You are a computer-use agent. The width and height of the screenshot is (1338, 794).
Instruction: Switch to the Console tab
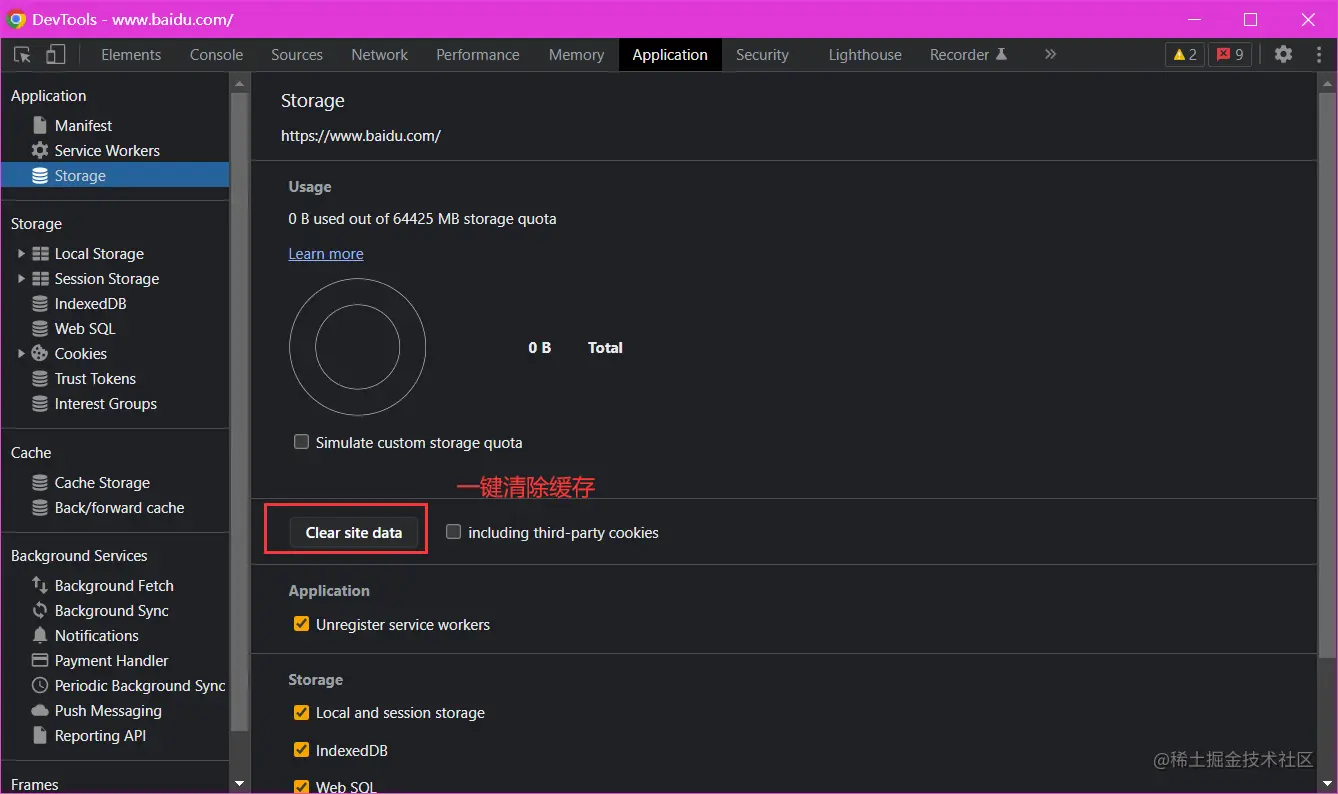pos(217,55)
